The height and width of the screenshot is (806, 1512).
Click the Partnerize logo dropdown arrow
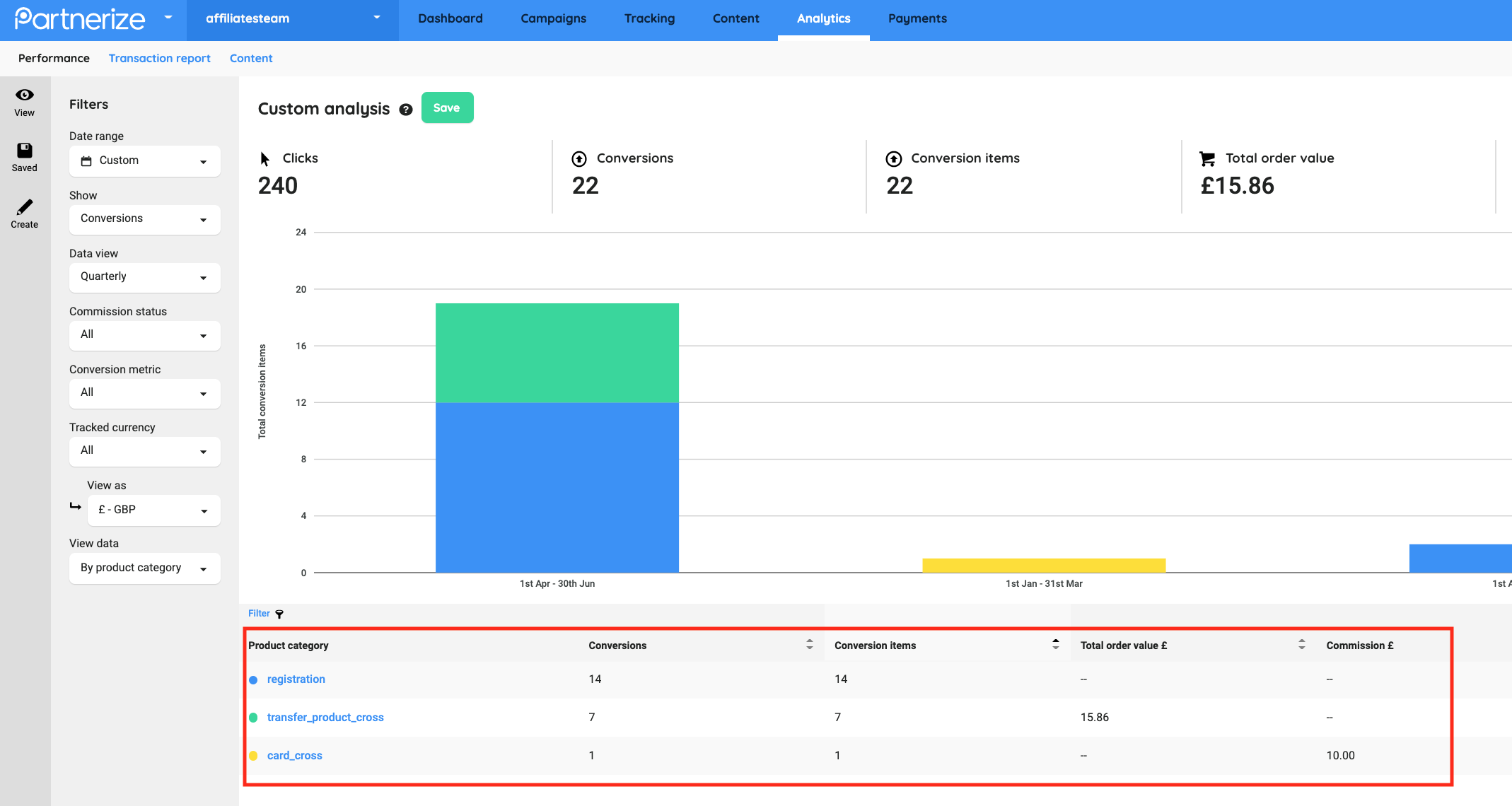[168, 18]
